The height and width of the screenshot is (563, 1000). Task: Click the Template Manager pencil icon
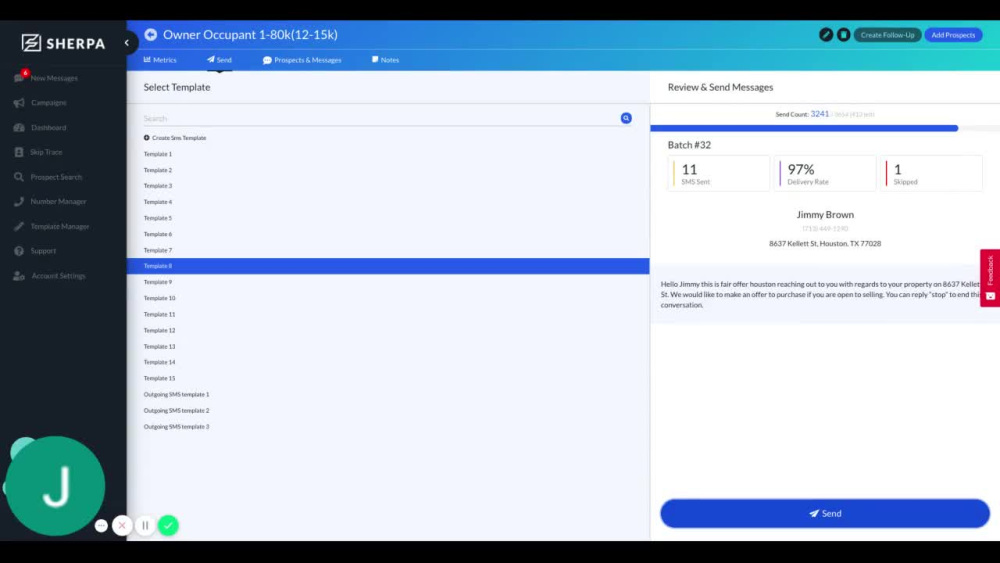click(x=19, y=226)
